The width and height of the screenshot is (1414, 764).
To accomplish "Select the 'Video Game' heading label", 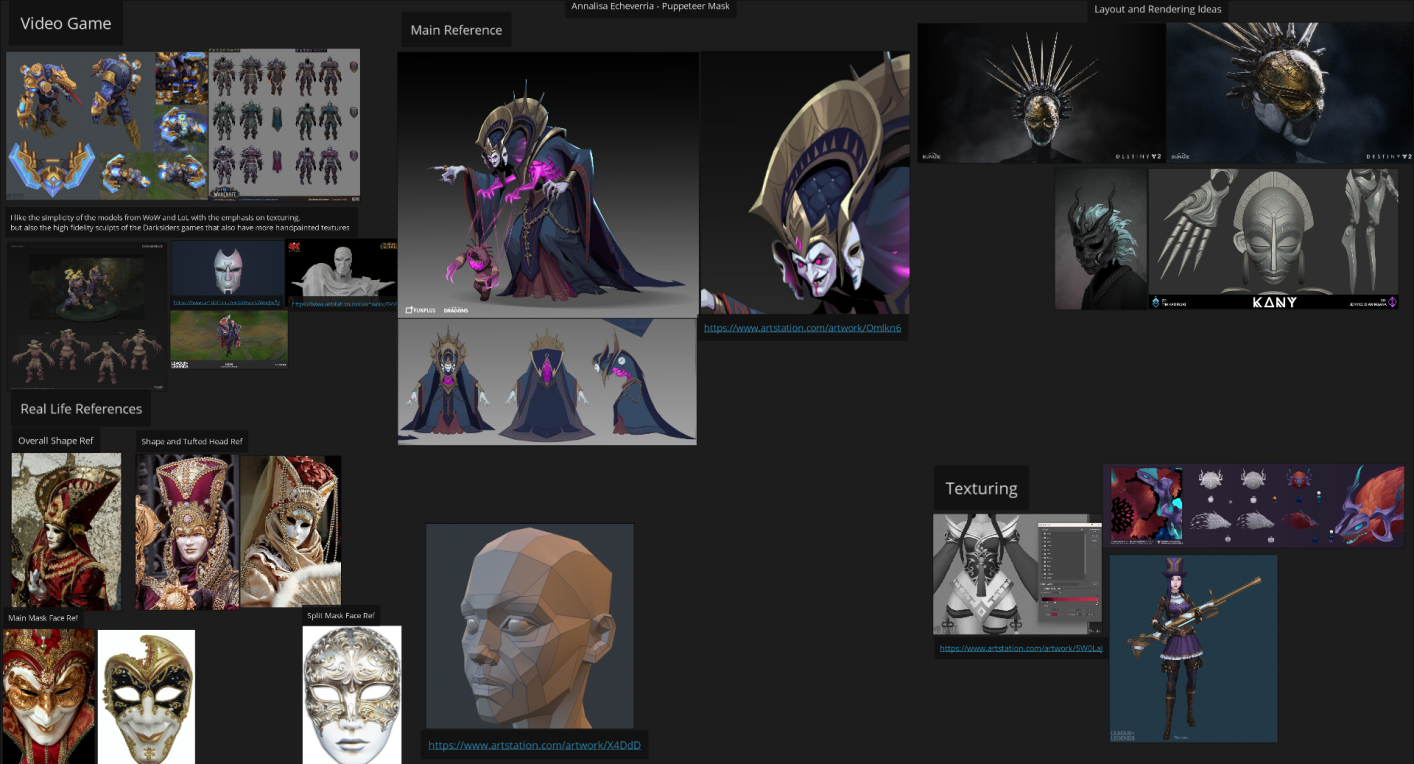I will pyautogui.click(x=66, y=23).
